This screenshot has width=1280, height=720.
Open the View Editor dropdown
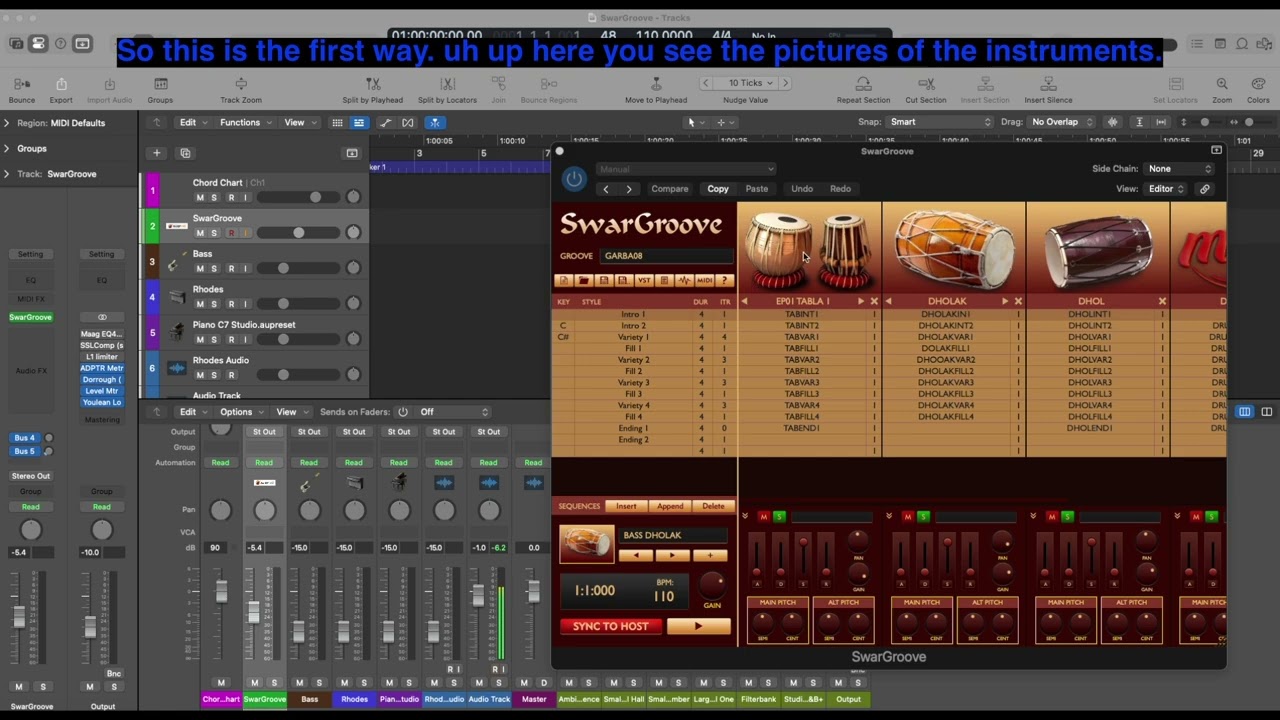click(x=1165, y=189)
